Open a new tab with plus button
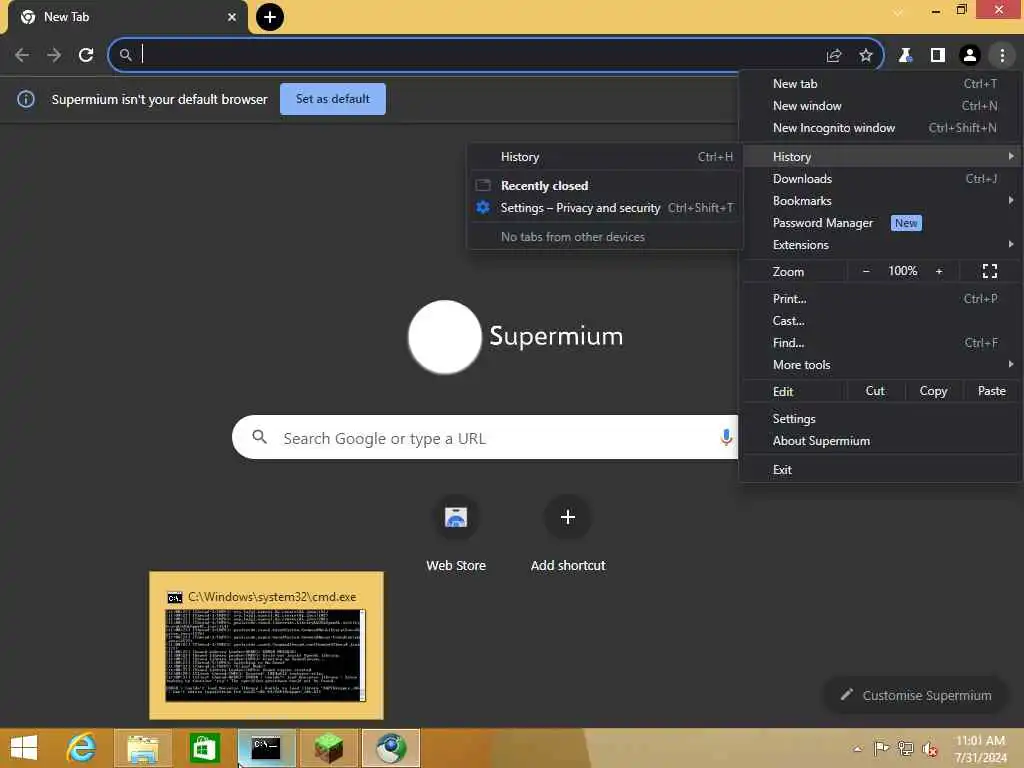This screenshot has height=768, width=1024. (x=270, y=17)
